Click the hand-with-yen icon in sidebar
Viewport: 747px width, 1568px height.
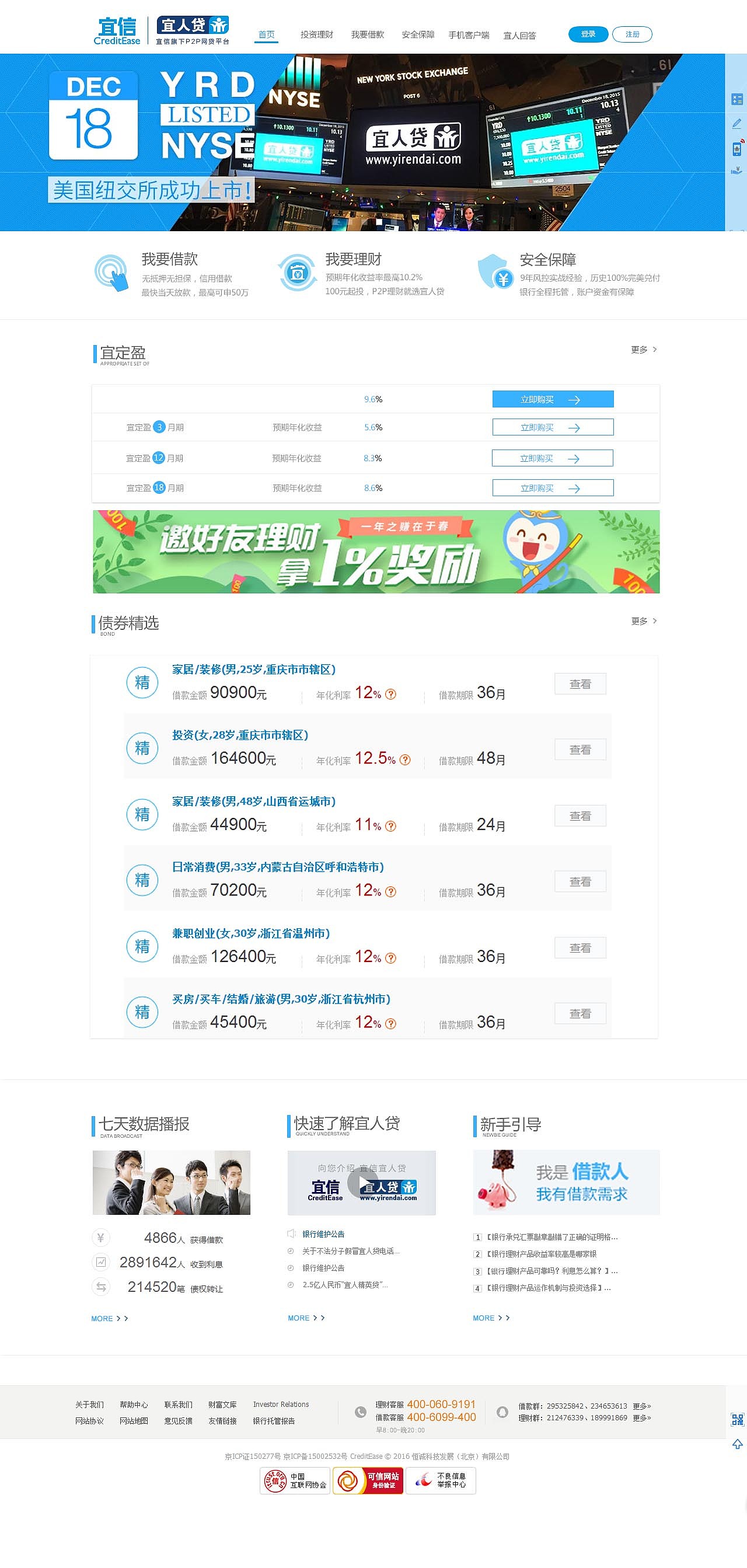click(736, 171)
